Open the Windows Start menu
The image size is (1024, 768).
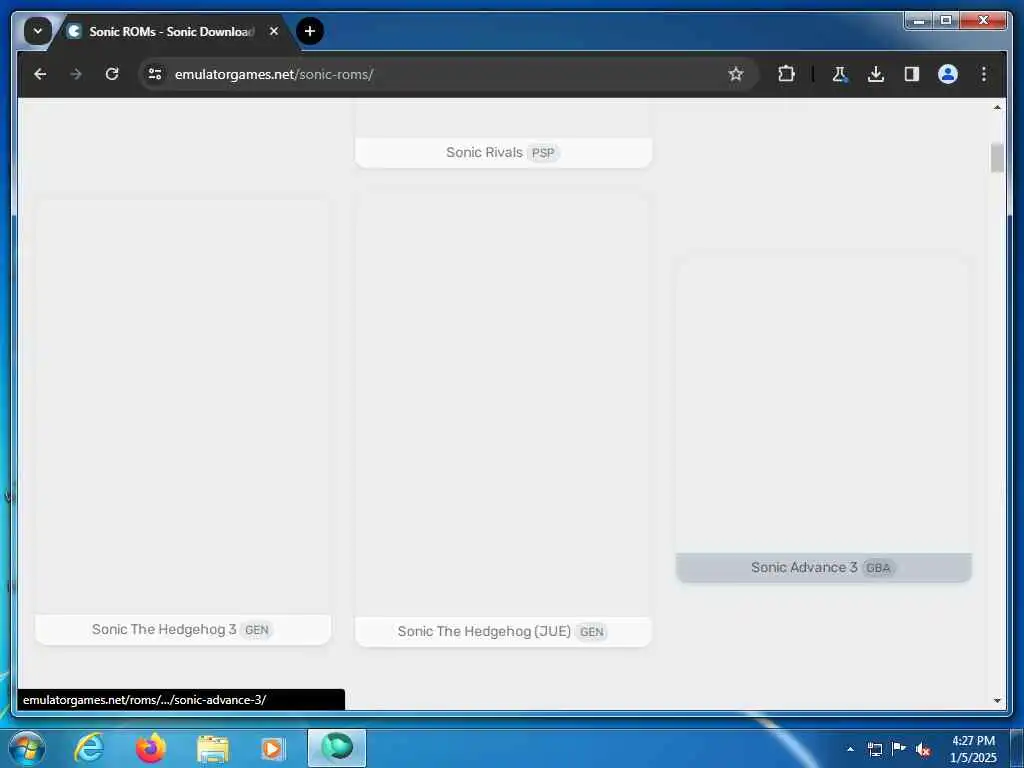coord(27,748)
